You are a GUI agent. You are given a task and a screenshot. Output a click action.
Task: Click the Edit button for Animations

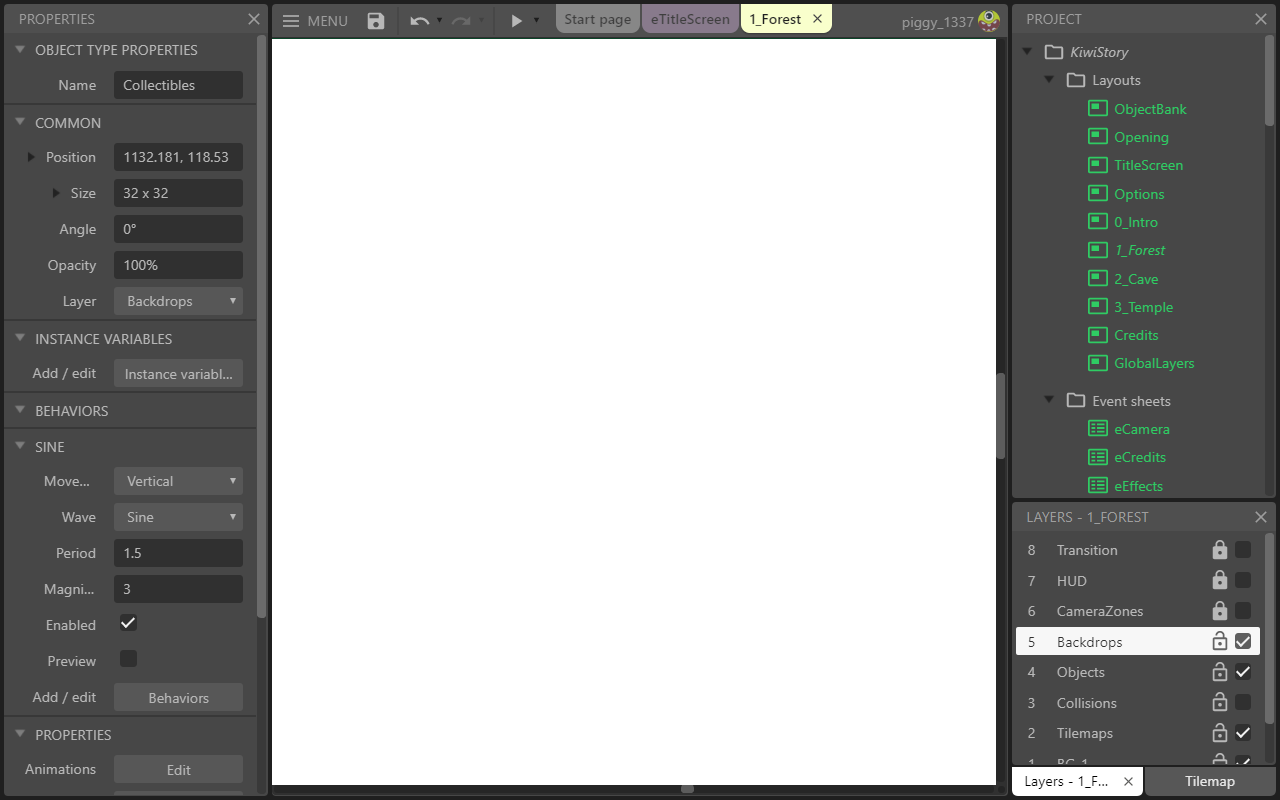click(x=178, y=769)
